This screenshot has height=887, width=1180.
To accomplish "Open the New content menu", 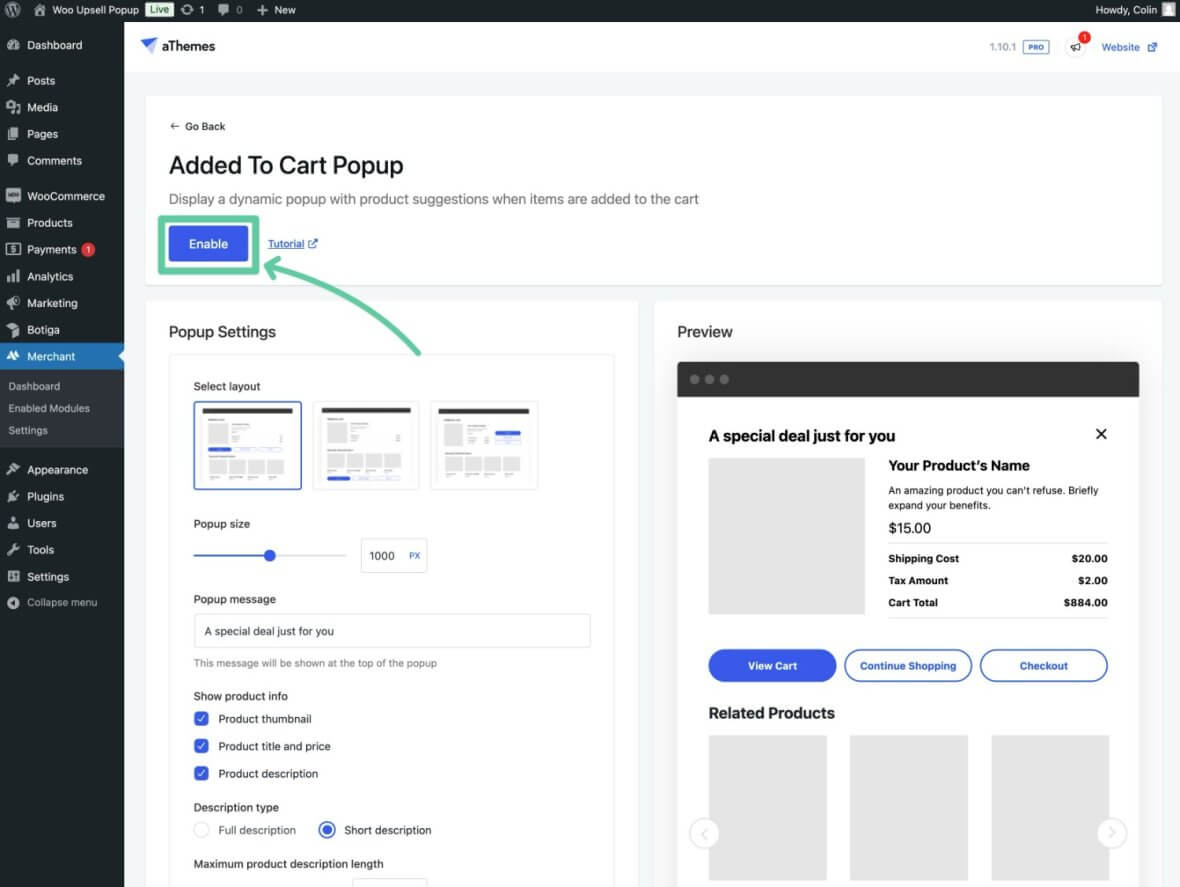I will click(x=276, y=10).
